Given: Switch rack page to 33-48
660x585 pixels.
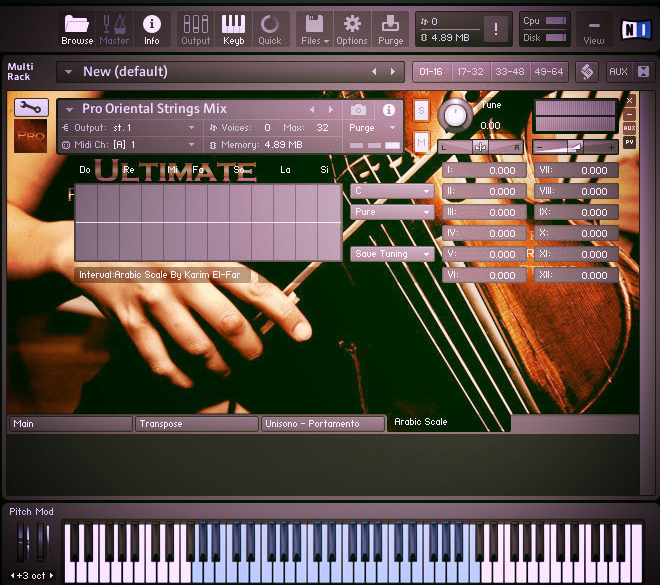Looking at the screenshot, I should pos(510,72).
